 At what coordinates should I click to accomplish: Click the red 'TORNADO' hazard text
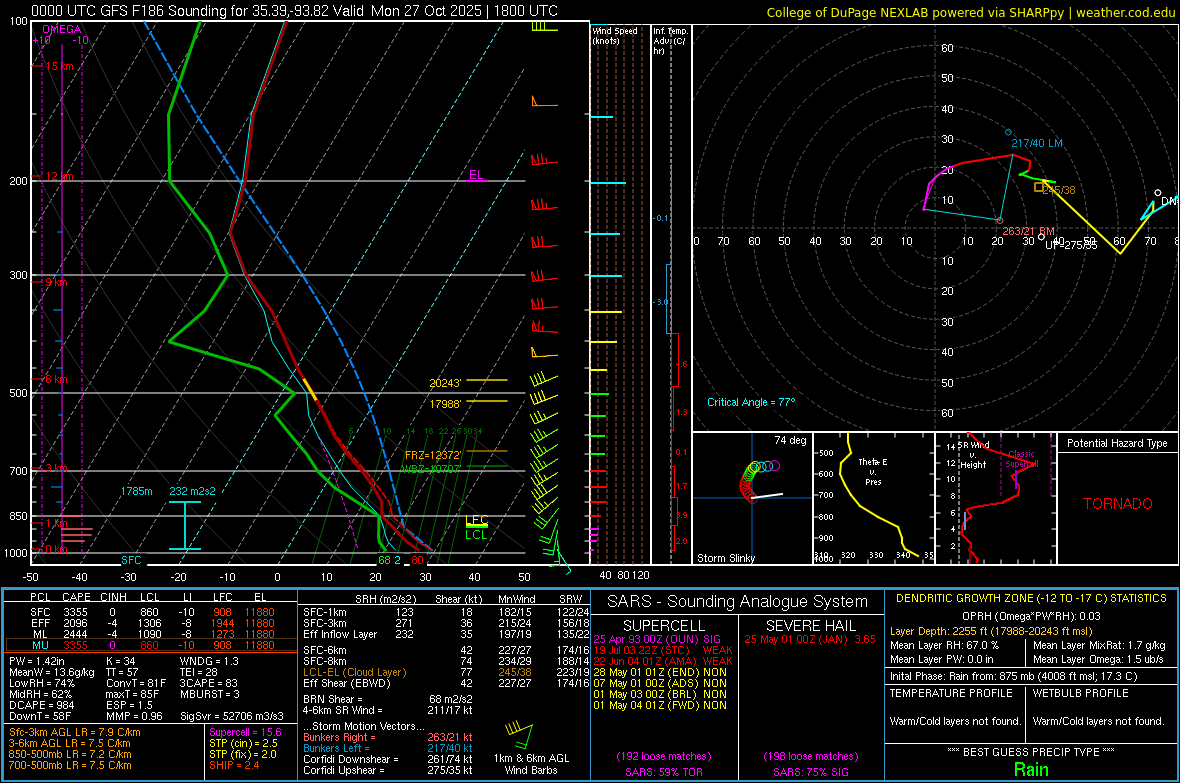(1118, 504)
